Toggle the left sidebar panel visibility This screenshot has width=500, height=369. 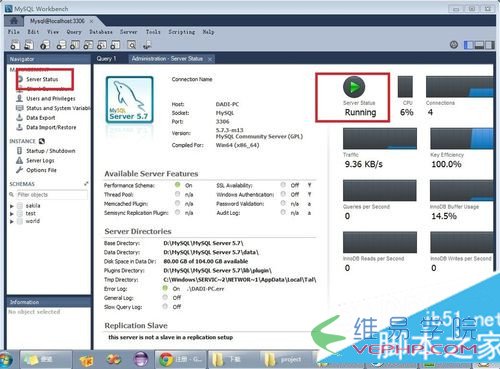469,45
